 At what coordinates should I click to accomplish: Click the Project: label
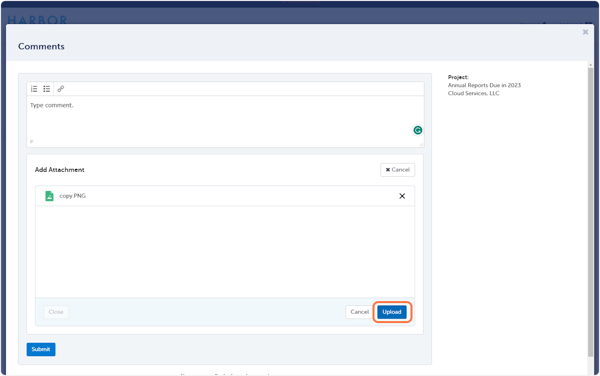point(458,77)
